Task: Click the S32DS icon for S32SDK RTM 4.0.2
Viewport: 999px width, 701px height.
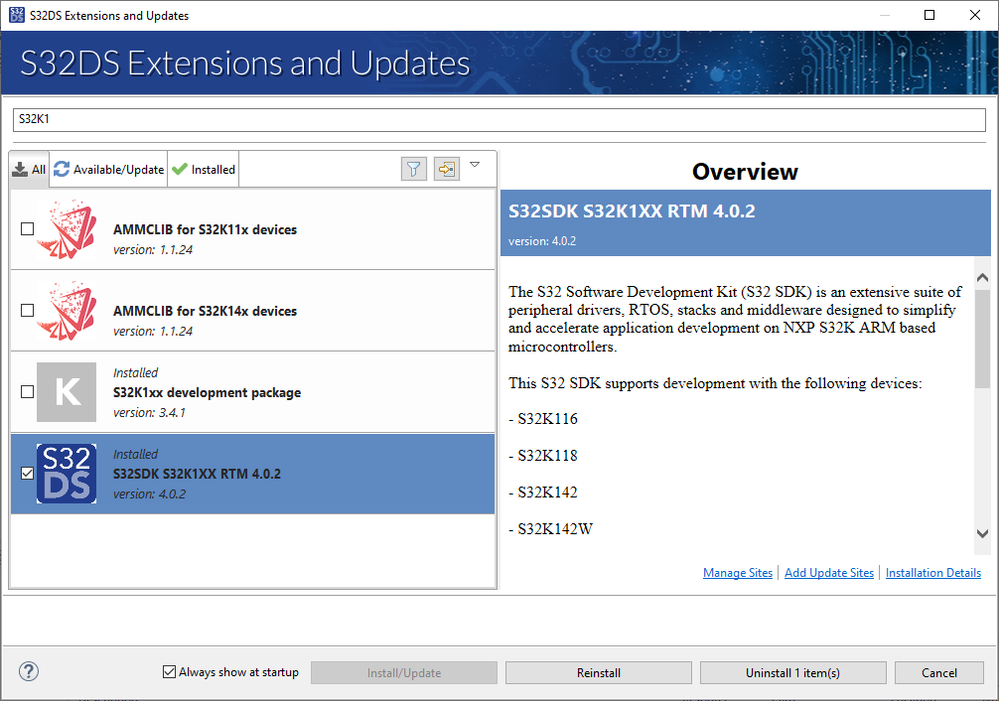Action: 67,473
